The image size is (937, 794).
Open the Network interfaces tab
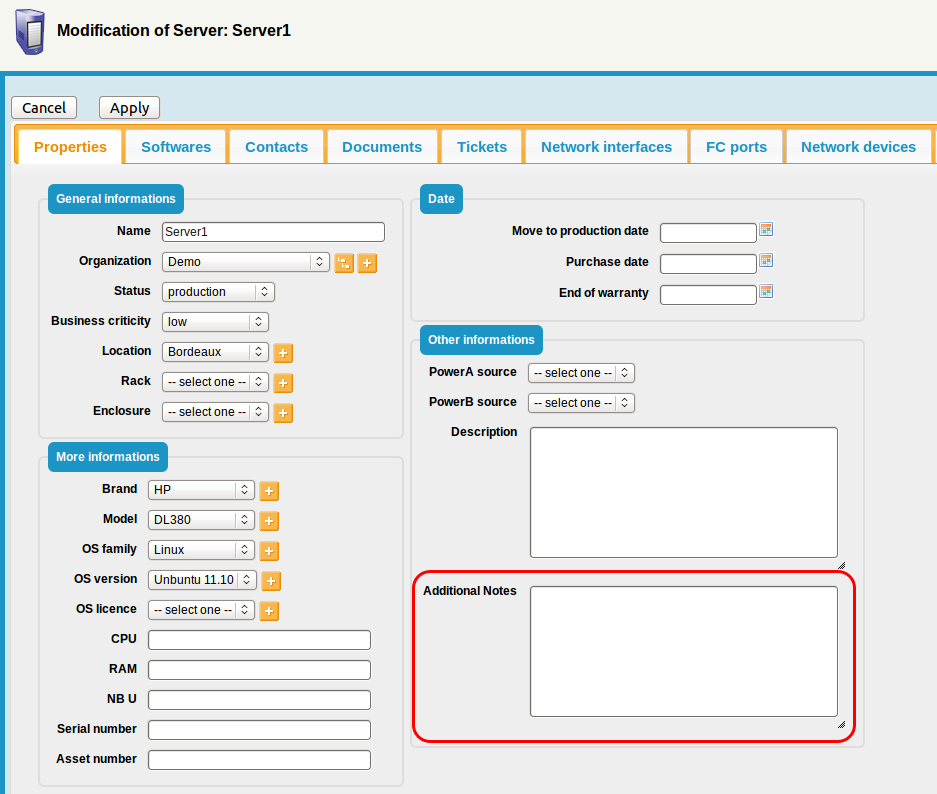click(x=606, y=147)
